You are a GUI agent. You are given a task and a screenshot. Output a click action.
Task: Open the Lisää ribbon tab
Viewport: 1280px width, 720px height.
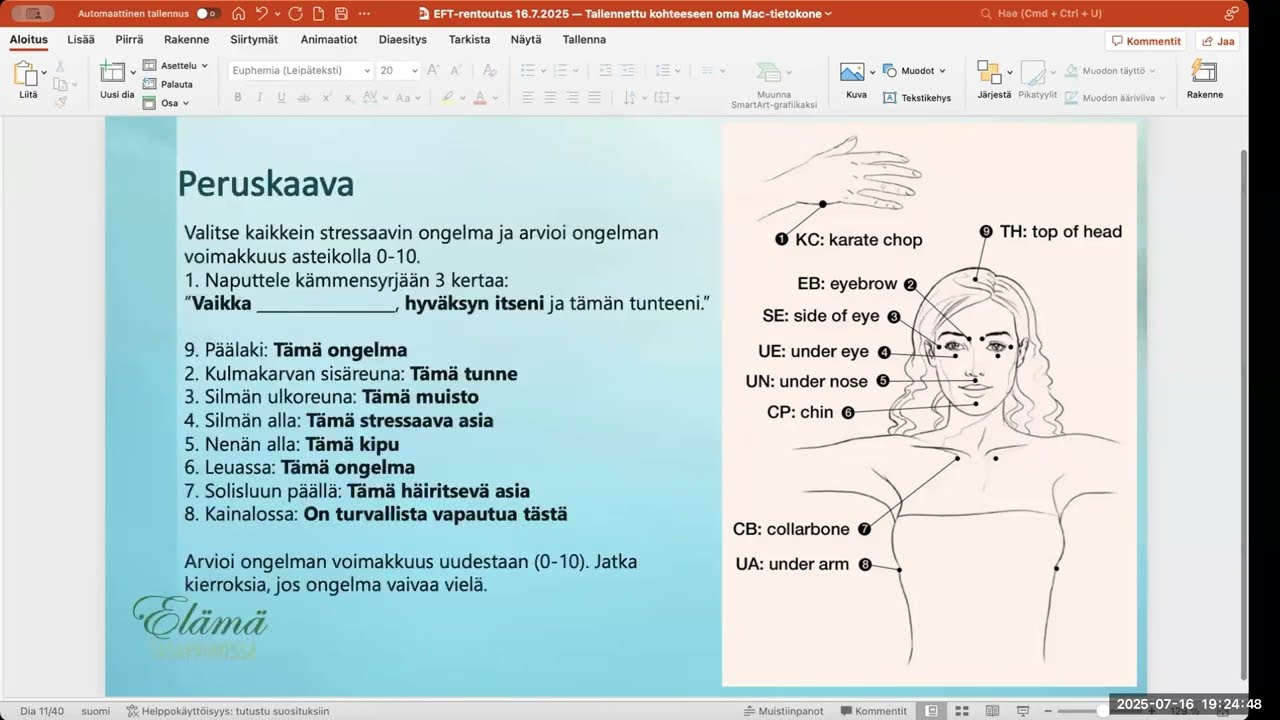pos(81,40)
